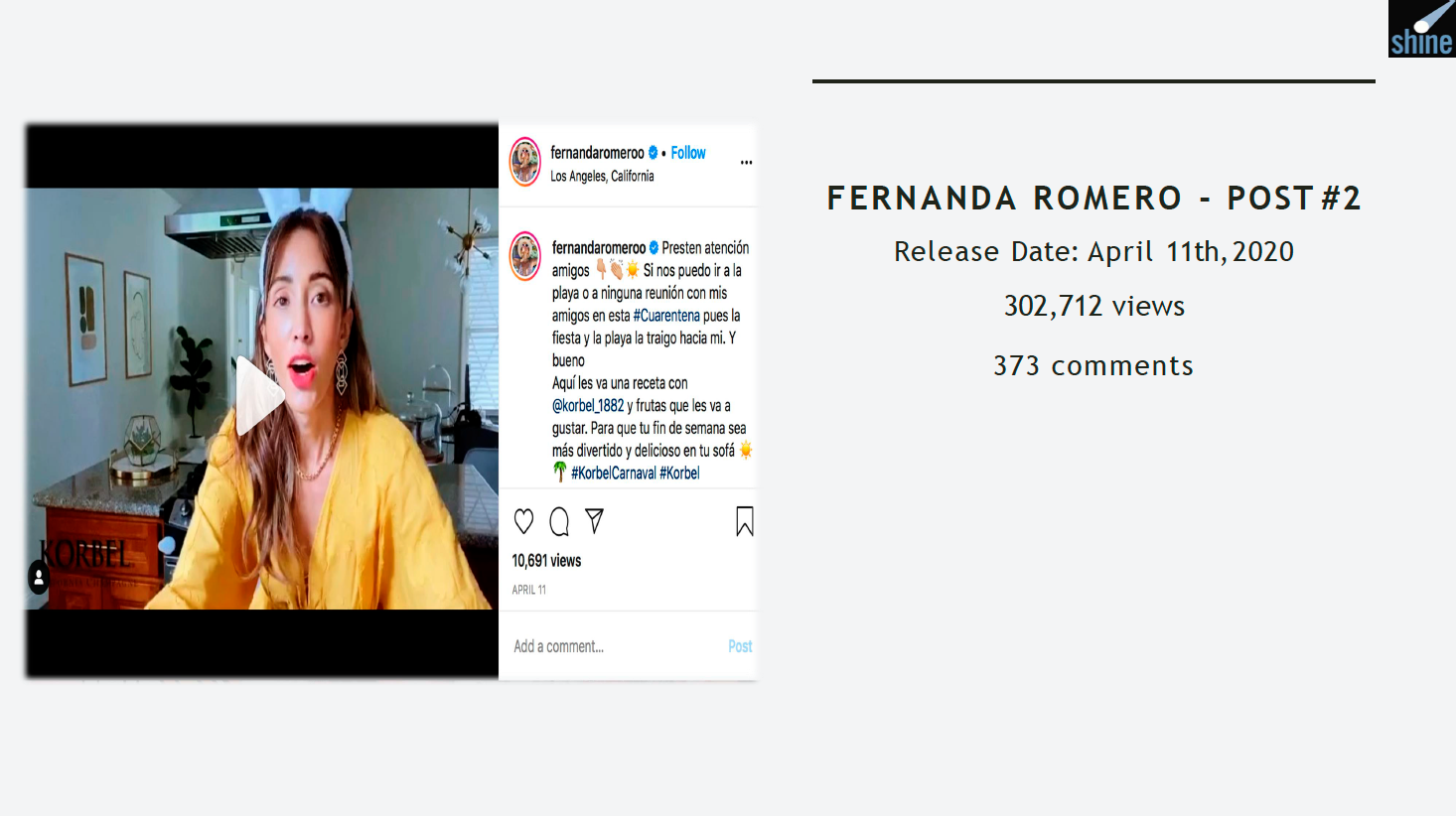Screen dimensions: 1456x816
Task: Open comments via speech bubble icon
Action: coord(559,521)
